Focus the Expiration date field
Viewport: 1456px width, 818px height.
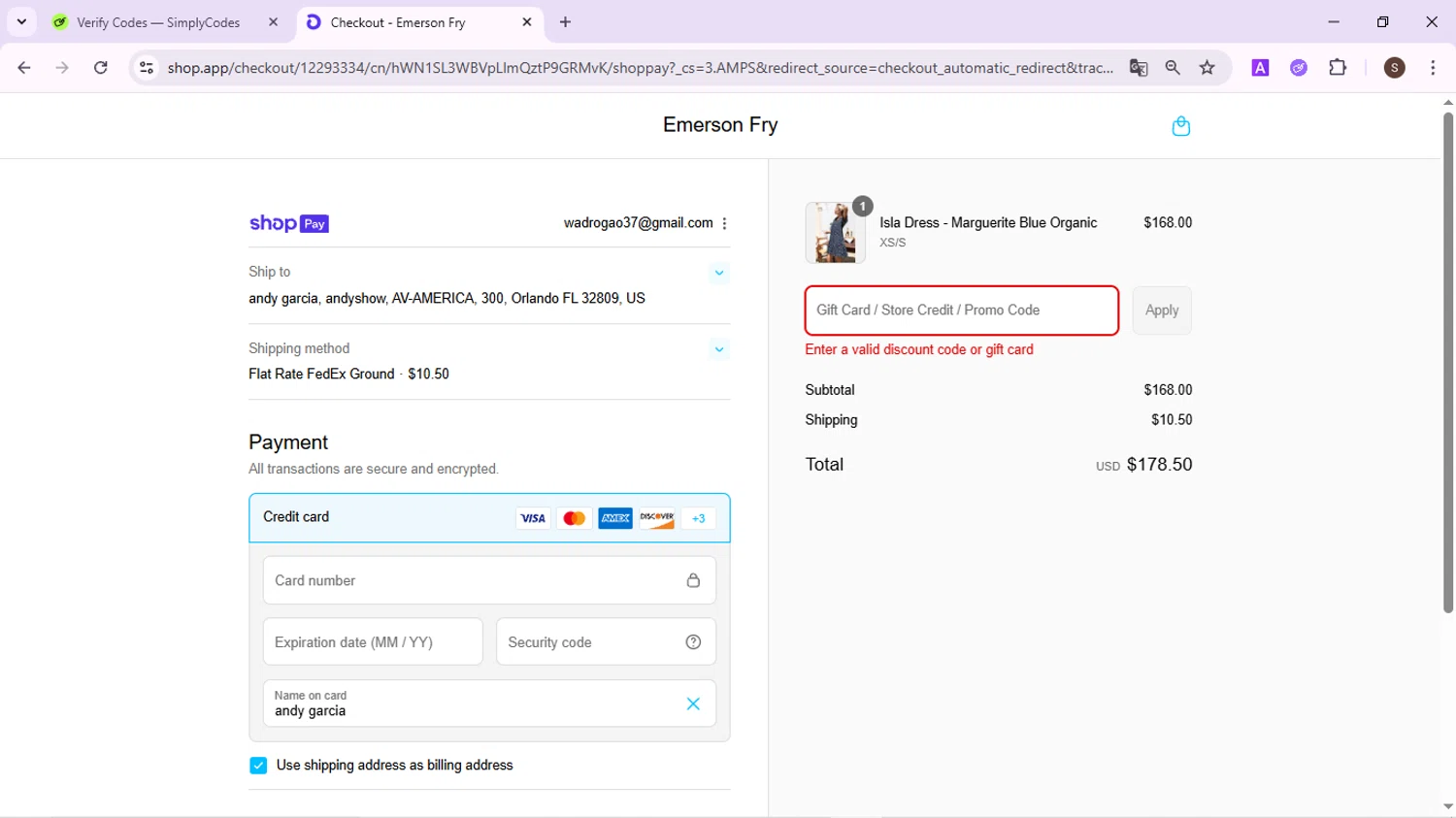click(x=373, y=641)
